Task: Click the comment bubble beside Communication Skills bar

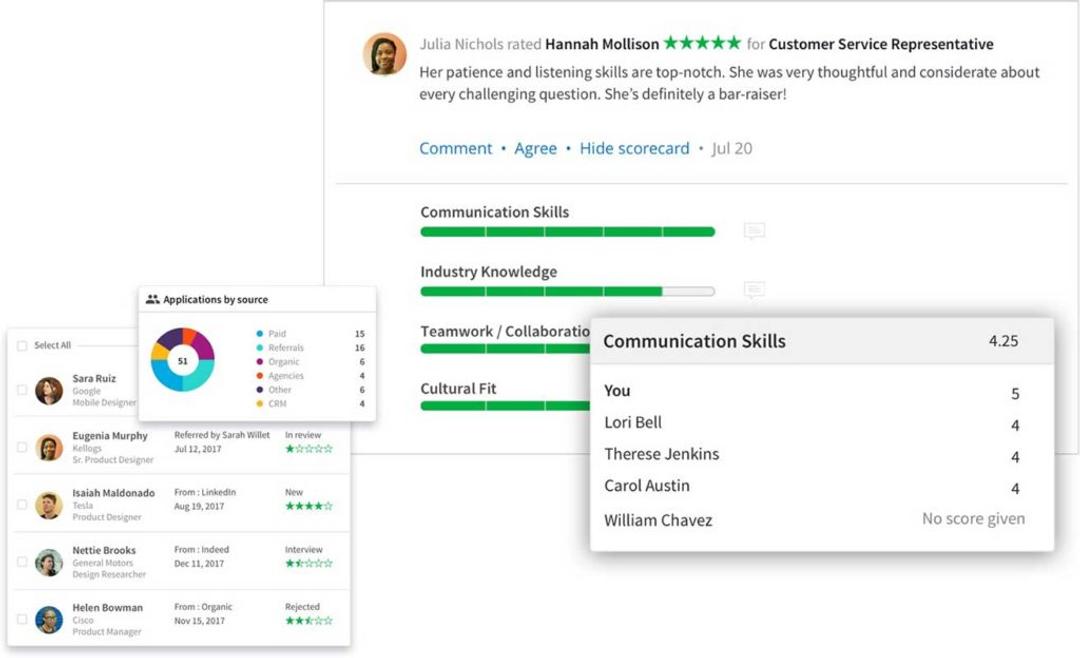Action: [x=754, y=229]
